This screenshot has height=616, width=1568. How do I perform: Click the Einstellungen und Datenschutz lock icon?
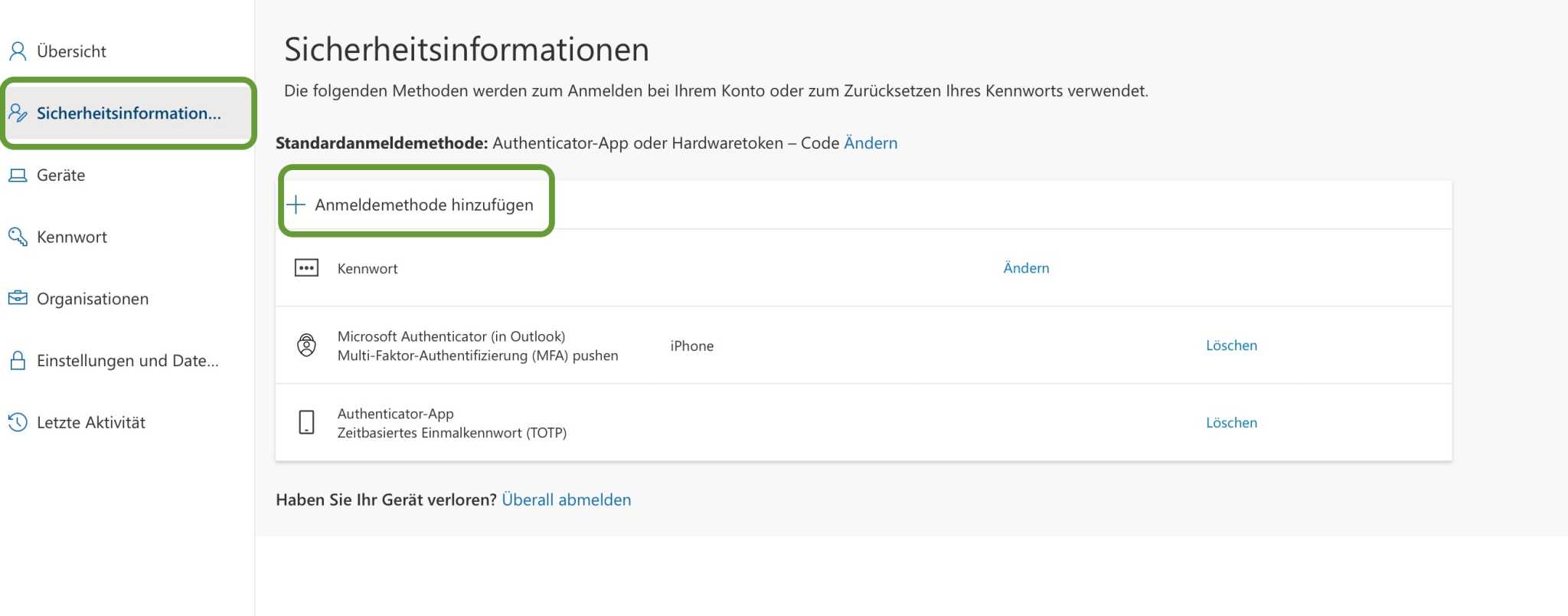[18, 360]
